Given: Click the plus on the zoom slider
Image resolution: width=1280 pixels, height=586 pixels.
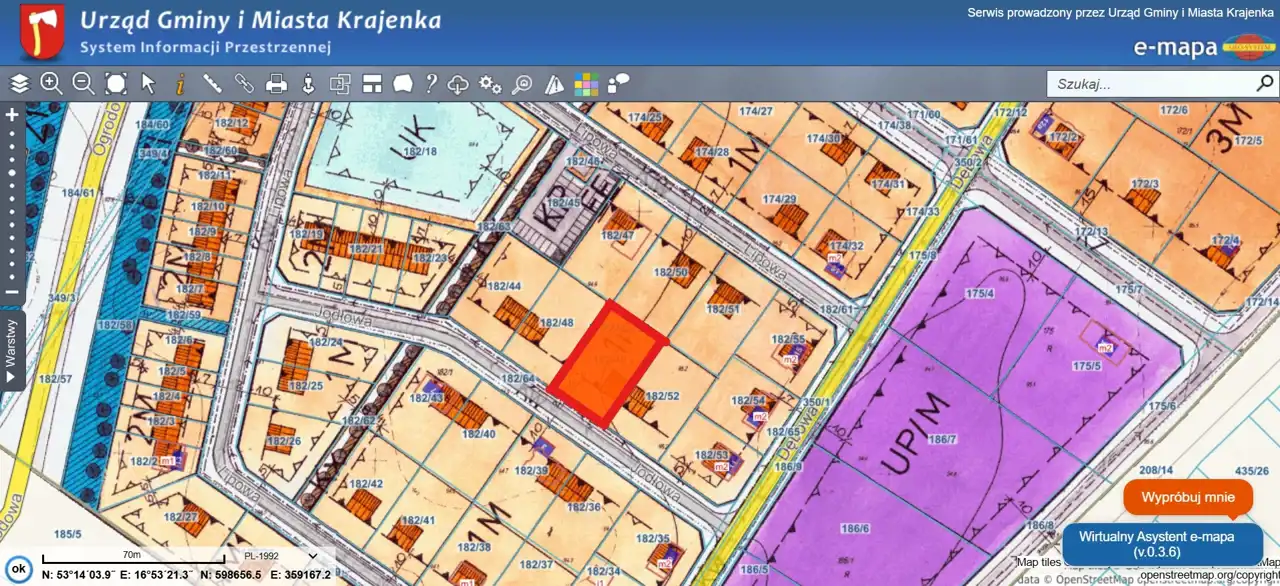Looking at the screenshot, I should click(12, 115).
